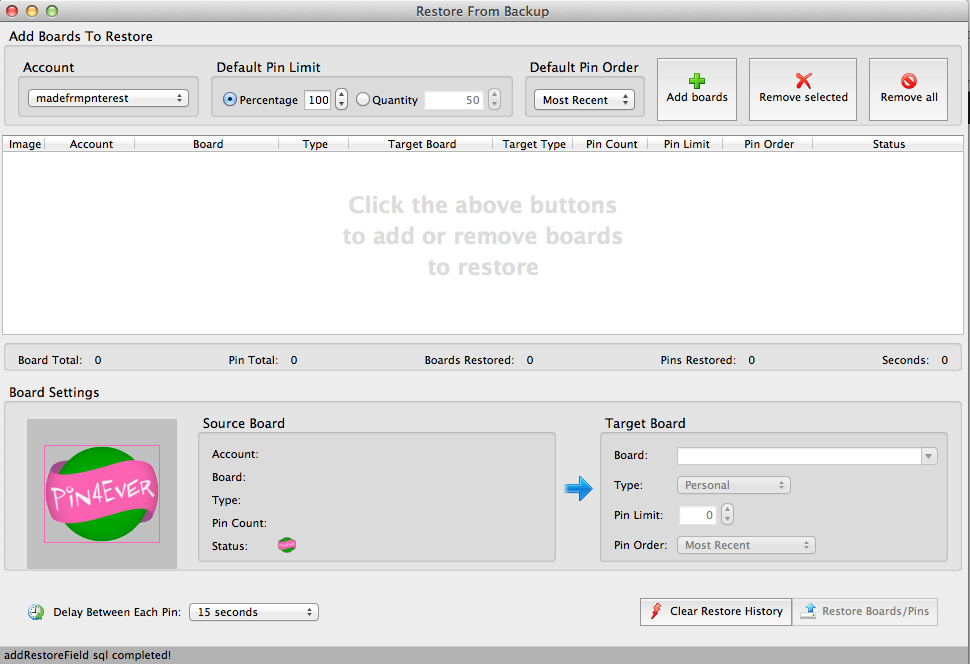Click the 'Seconds:' label
Image resolution: width=970 pixels, height=664 pixels.
coord(905,360)
